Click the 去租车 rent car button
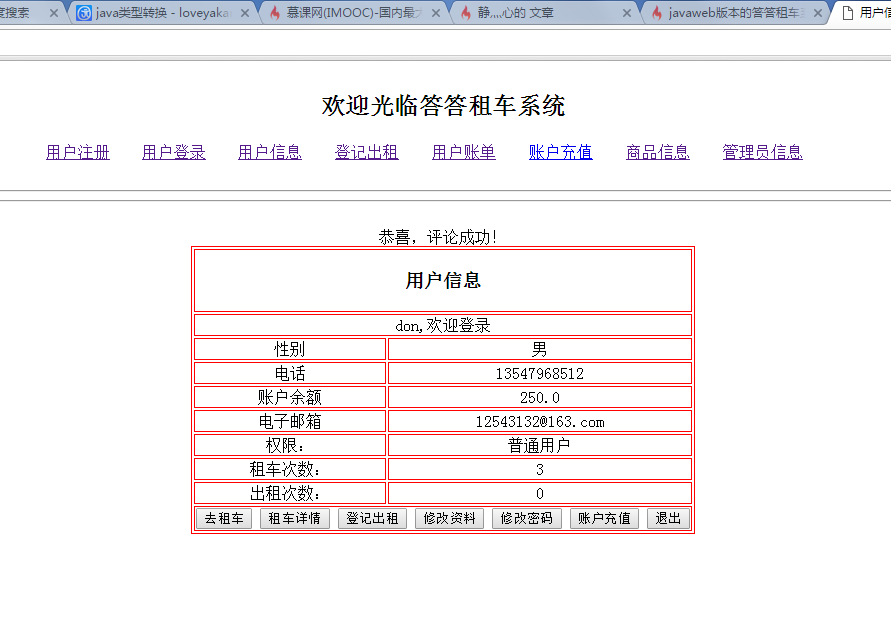Screen dimensions: 891x632 pyautogui.click(x=224, y=518)
